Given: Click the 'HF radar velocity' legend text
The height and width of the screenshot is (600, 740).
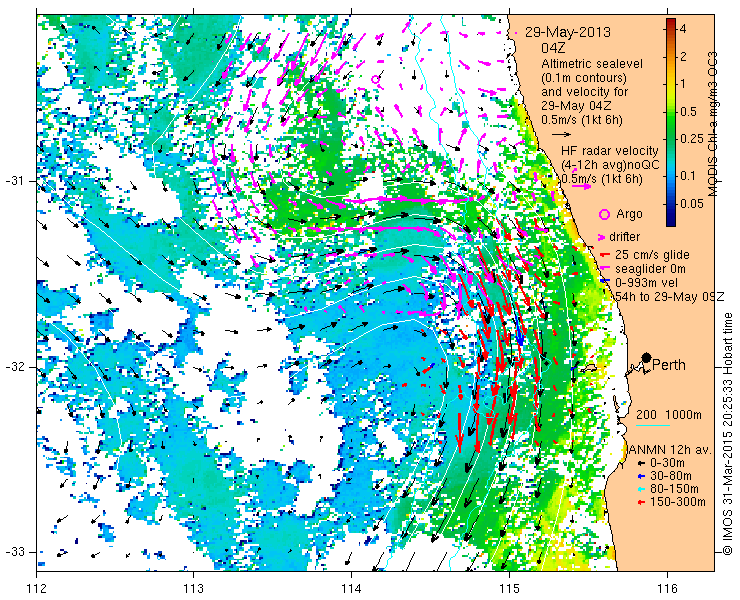Looking at the screenshot, I should (610, 151).
